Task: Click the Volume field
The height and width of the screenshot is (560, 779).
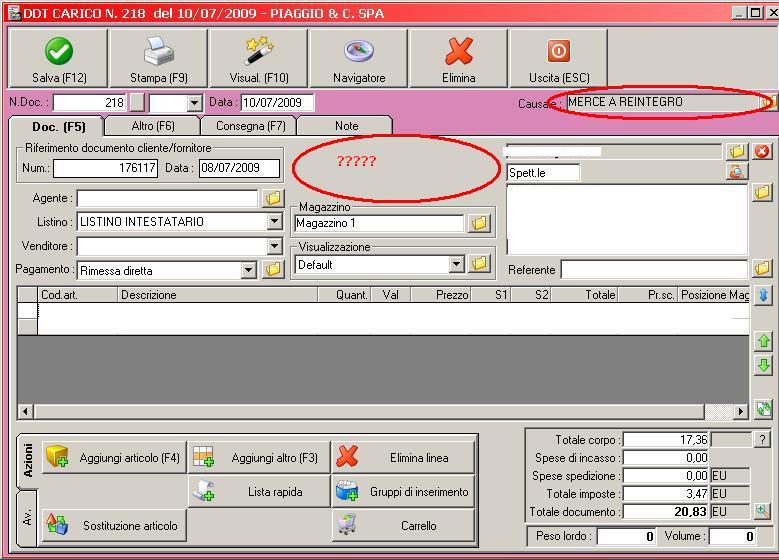Action: [732, 536]
